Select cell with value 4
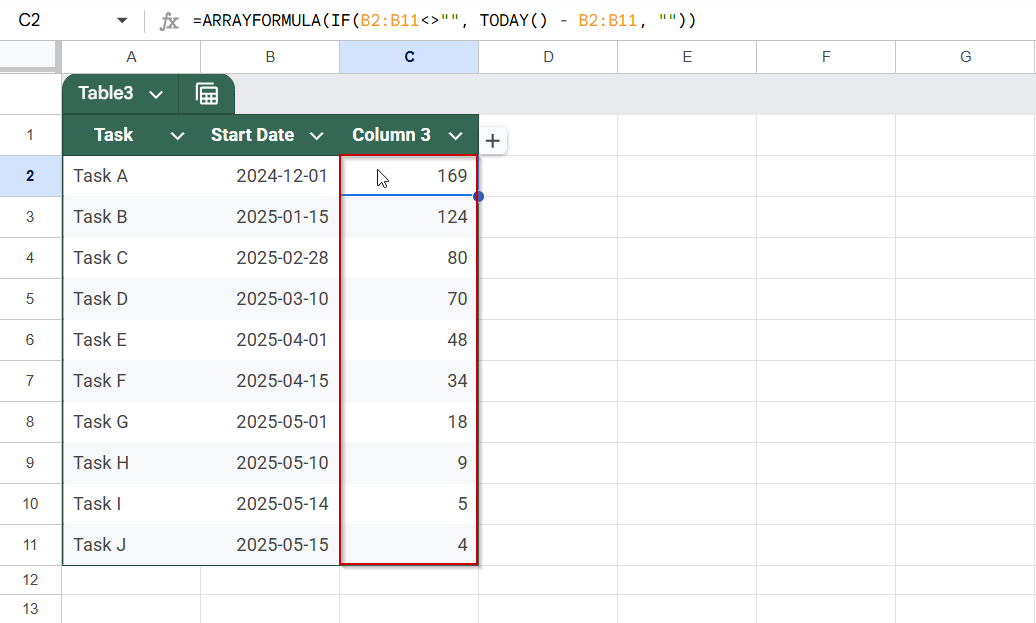Image resolution: width=1036 pixels, height=623 pixels. (409, 544)
